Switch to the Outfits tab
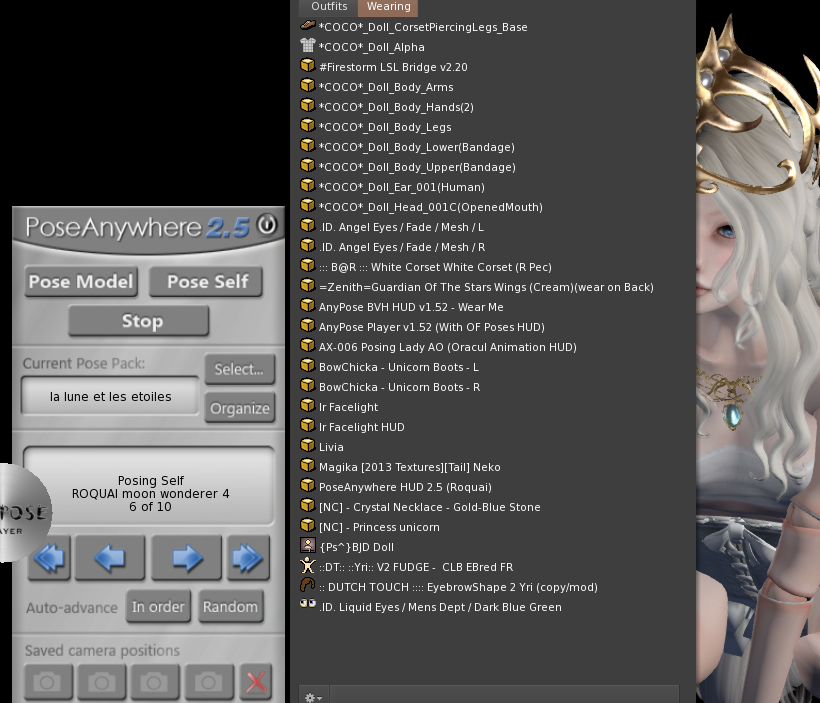The image size is (820, 703). (x=329, y=7)
